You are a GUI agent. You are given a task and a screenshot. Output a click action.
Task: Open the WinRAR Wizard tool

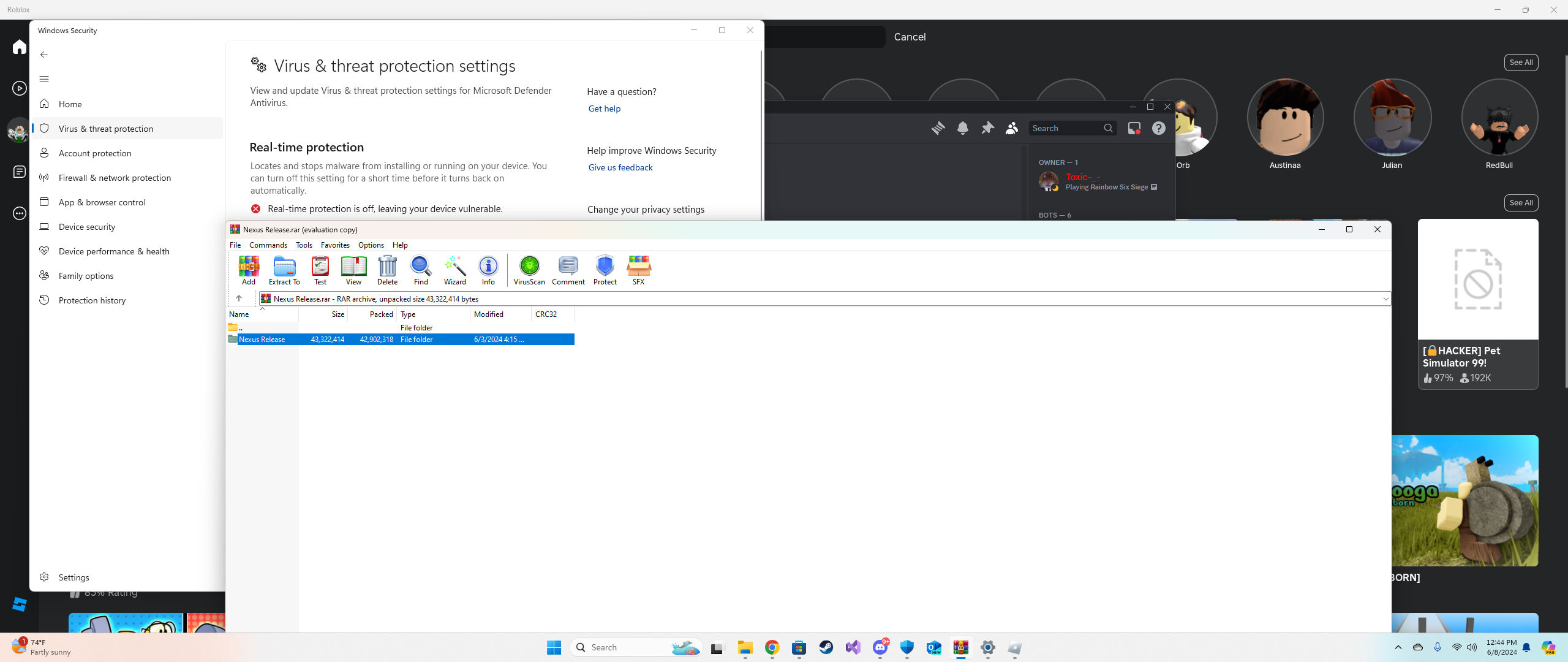454,270
